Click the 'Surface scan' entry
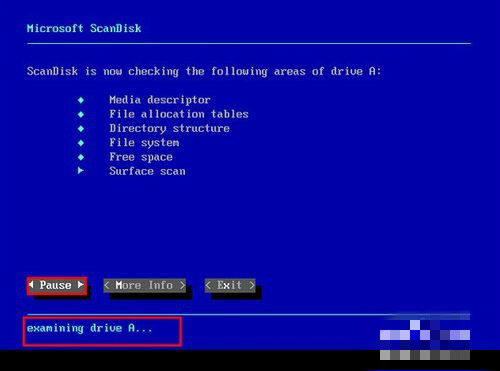This screenshot has width=500, height=371. coord(147,171)
